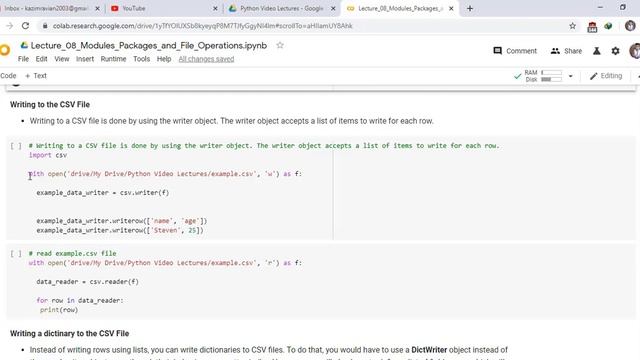640x360 pixels.
Task: Add a new Text cell
Action: [x=36, y=76]
